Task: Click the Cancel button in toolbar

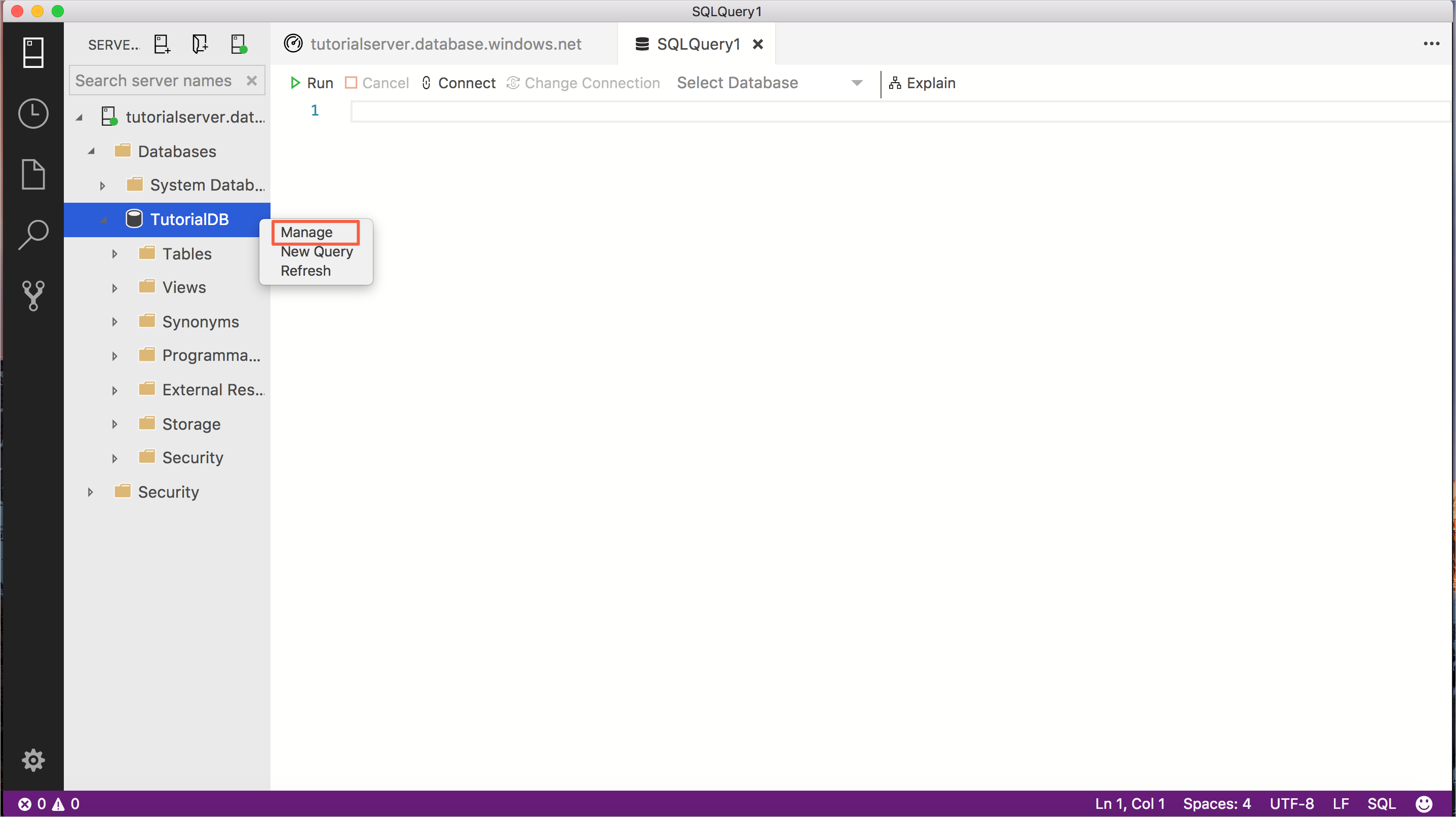Action: (x=378, y=83)
